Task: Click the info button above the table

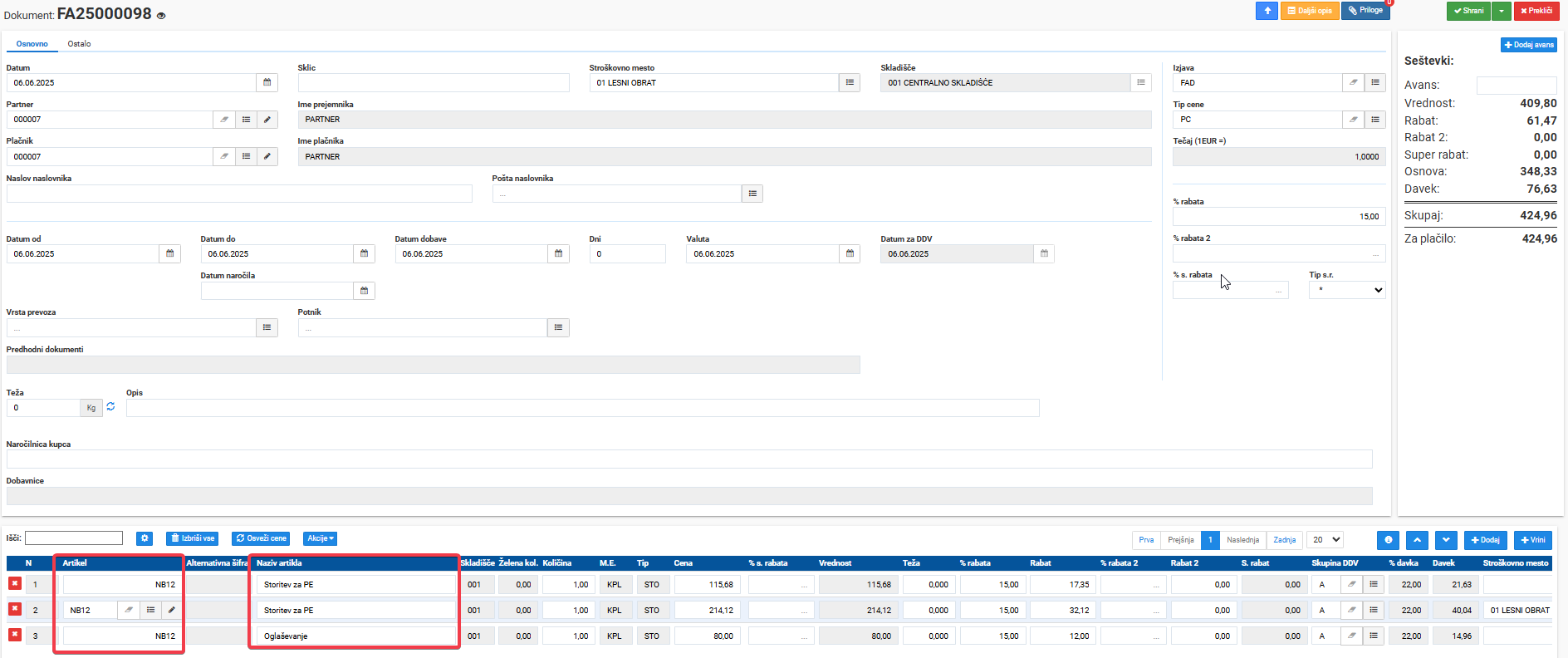Action: (x=1388, y=540)
